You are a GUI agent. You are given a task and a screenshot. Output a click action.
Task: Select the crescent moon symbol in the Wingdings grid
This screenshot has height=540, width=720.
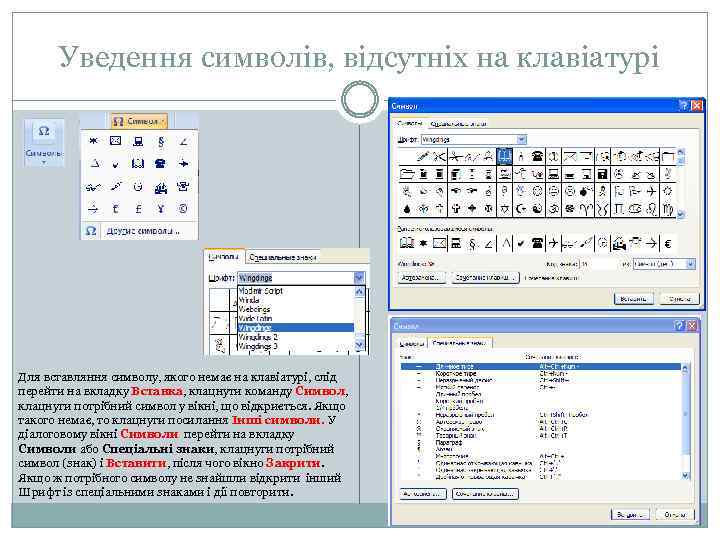521,209
